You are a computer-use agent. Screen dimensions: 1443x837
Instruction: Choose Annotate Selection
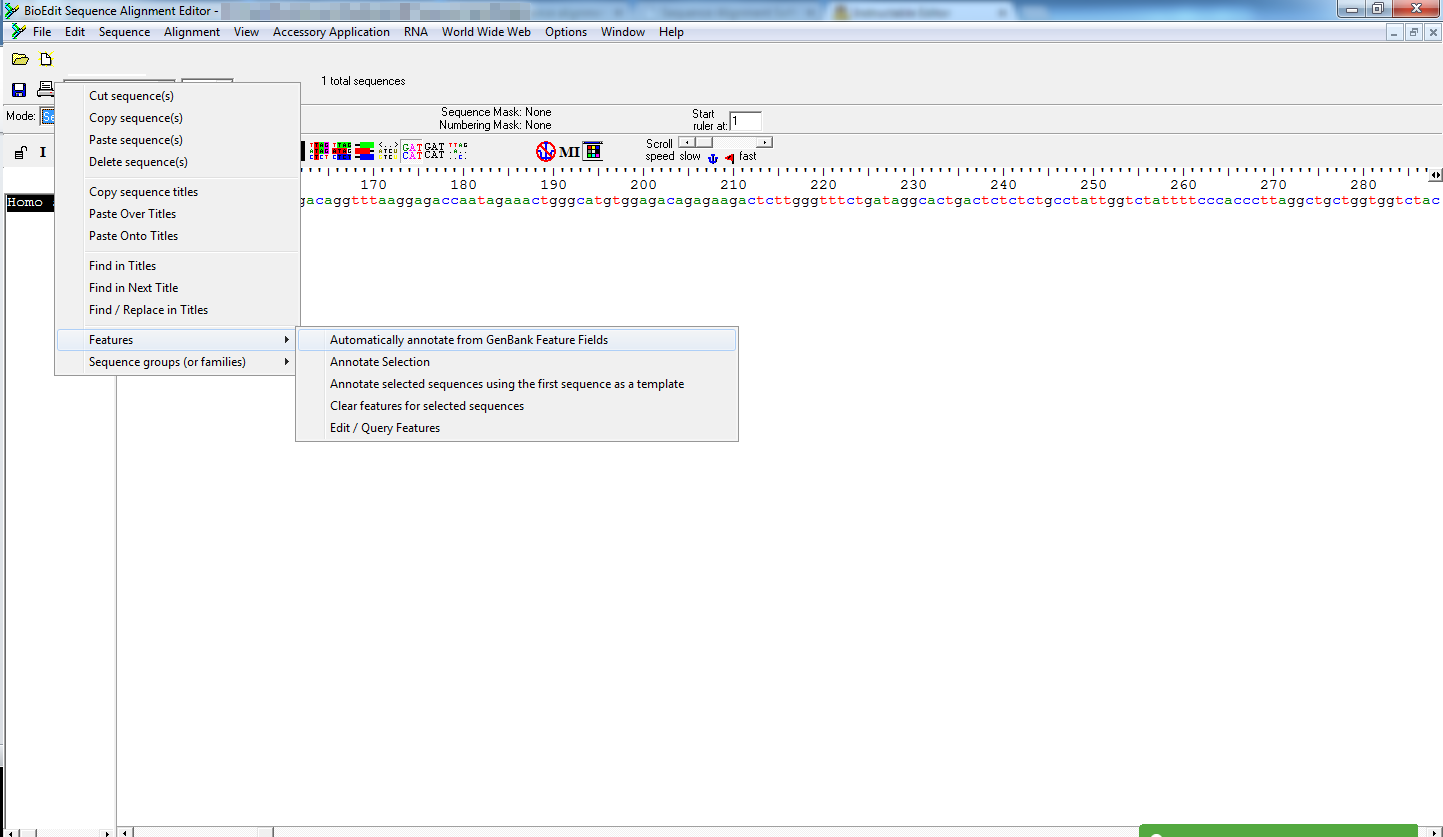coord(517,362)
